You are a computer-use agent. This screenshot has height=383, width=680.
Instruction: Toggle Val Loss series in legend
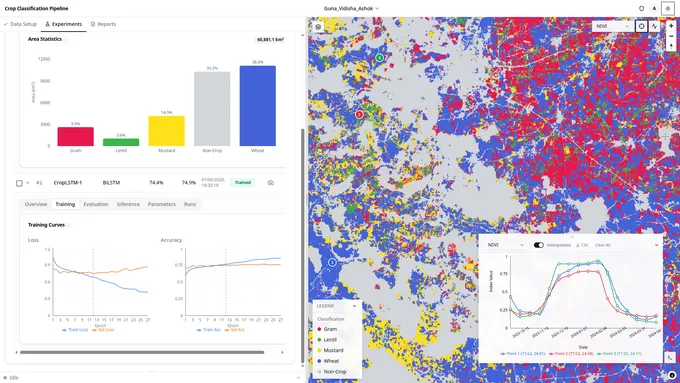[x=103, y=330]
